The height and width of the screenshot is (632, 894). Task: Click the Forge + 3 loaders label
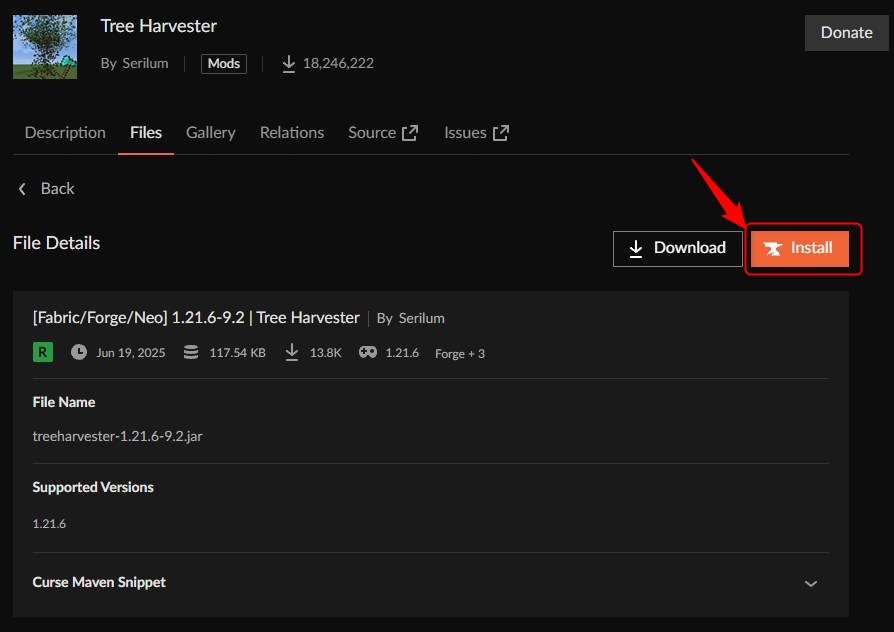coord(460,354)
